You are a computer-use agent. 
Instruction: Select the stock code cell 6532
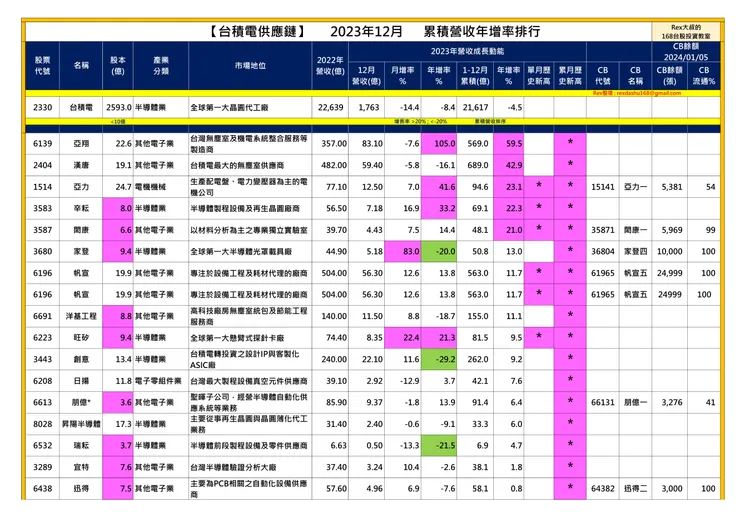[x=42, y=446]
